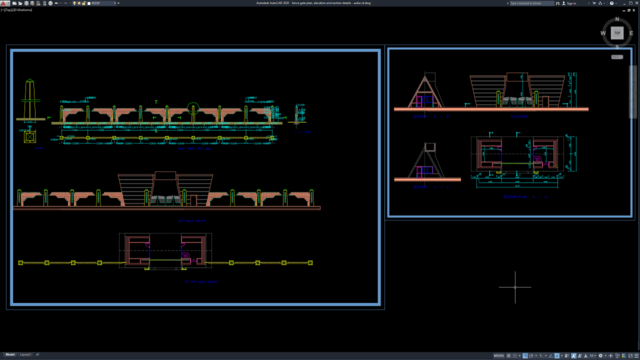640x360 pixels.
Task: Toggle the layer on/off lightbulb icon
Action: point(74,3)
